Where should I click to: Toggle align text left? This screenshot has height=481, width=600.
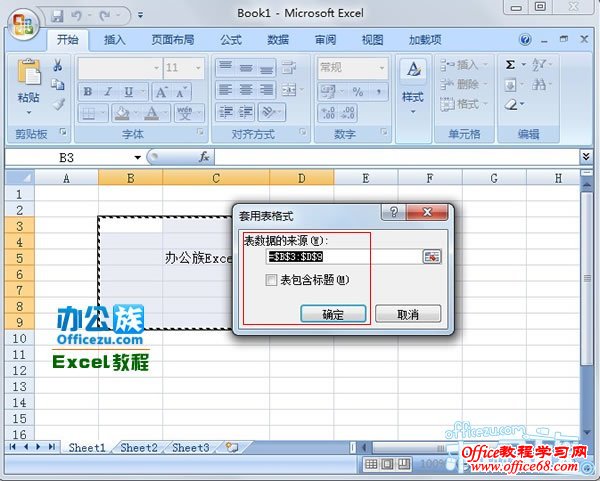pyautogui.click(x=226, y=90)
